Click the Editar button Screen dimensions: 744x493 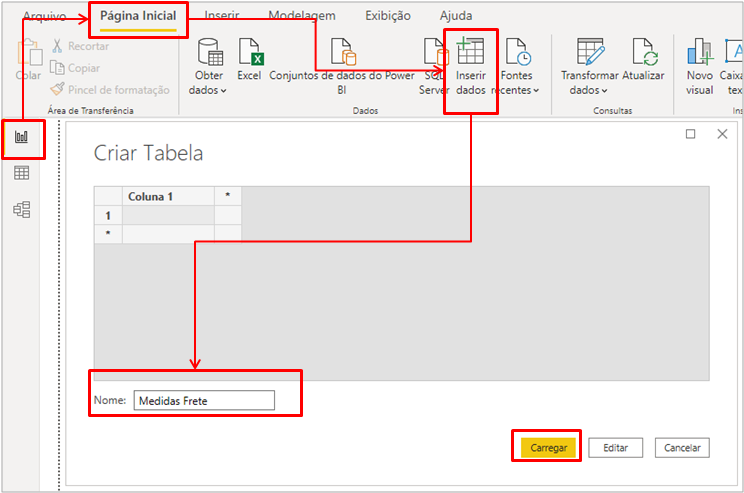pos(615,448)
